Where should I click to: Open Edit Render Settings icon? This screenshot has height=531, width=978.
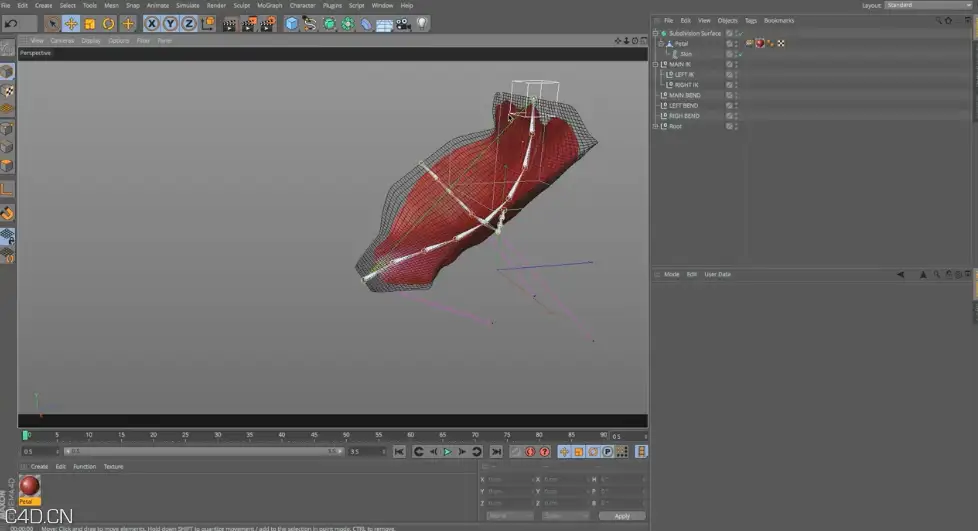tap(267, 24)
